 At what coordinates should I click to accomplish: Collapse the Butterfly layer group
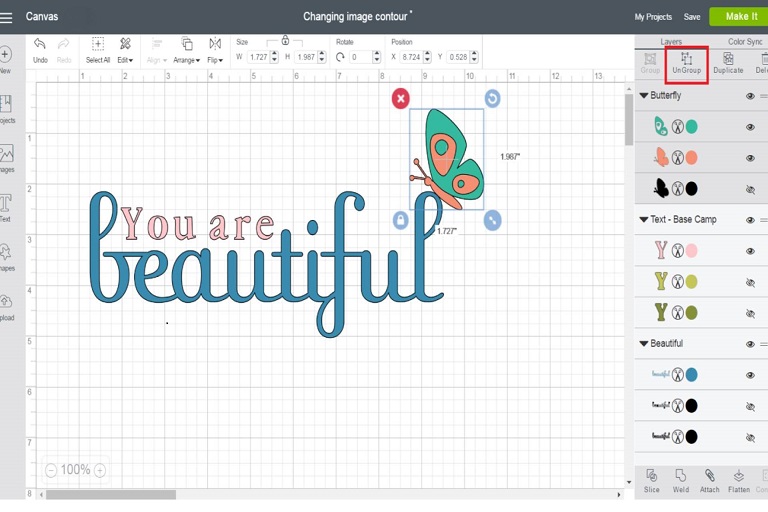pyautogui.click(x=644, y=96)
